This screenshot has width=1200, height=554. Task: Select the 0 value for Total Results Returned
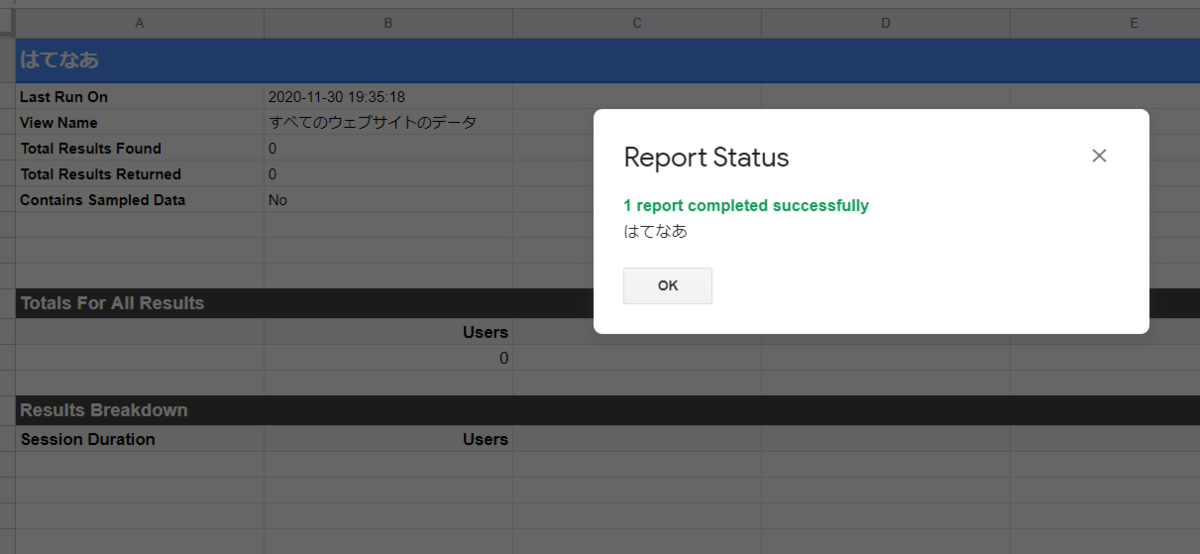(388, 174)
